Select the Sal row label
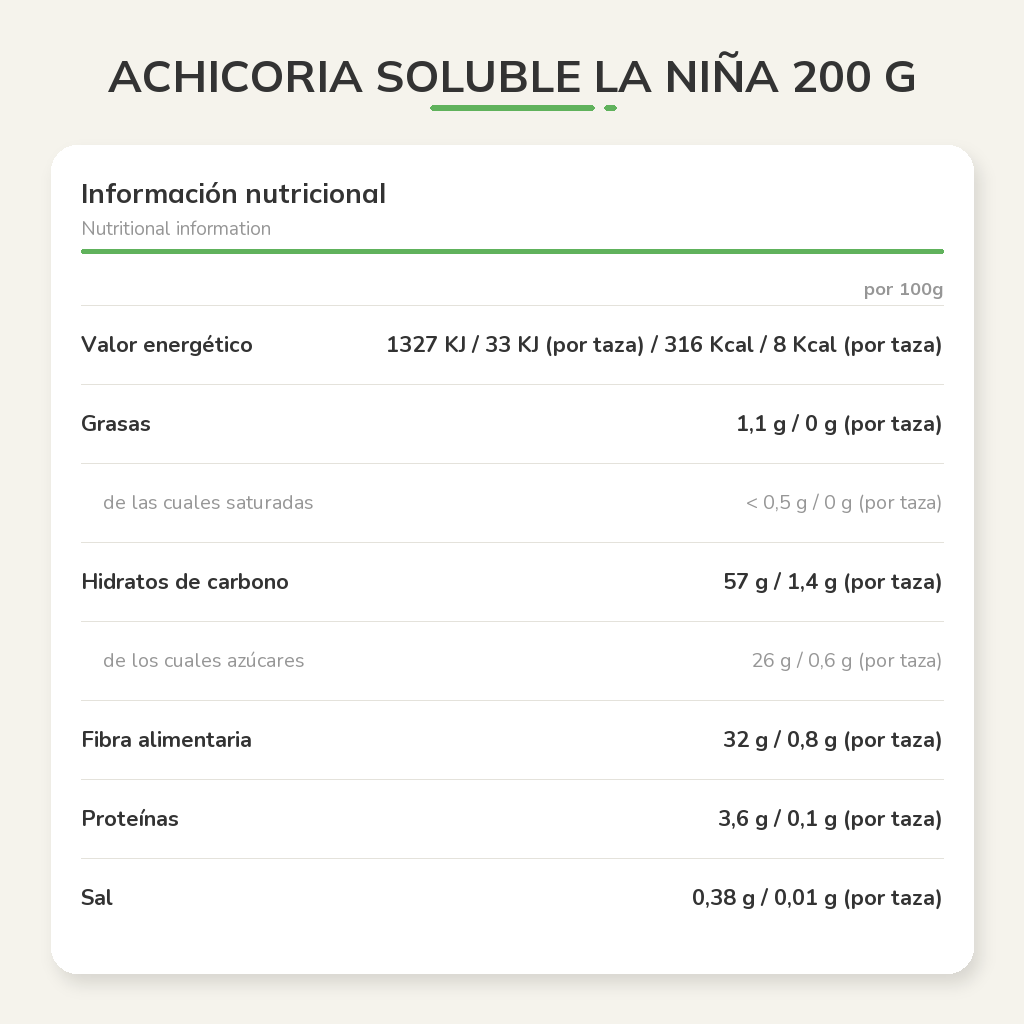The height and width of the screenshot is (1024, 1024). click(x=97, y=898)
